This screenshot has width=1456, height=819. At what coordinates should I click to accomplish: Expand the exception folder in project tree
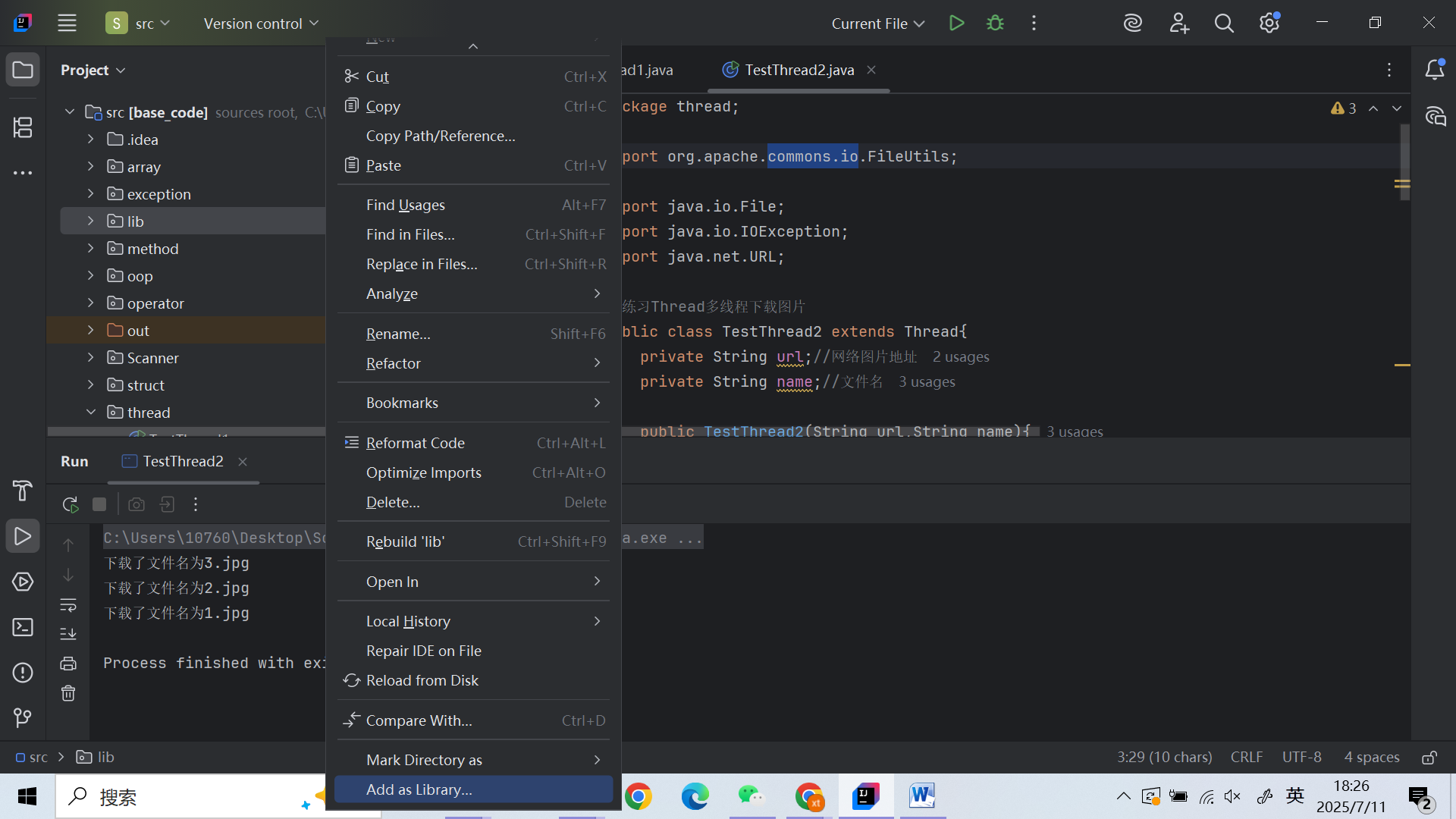coord(90,194)
